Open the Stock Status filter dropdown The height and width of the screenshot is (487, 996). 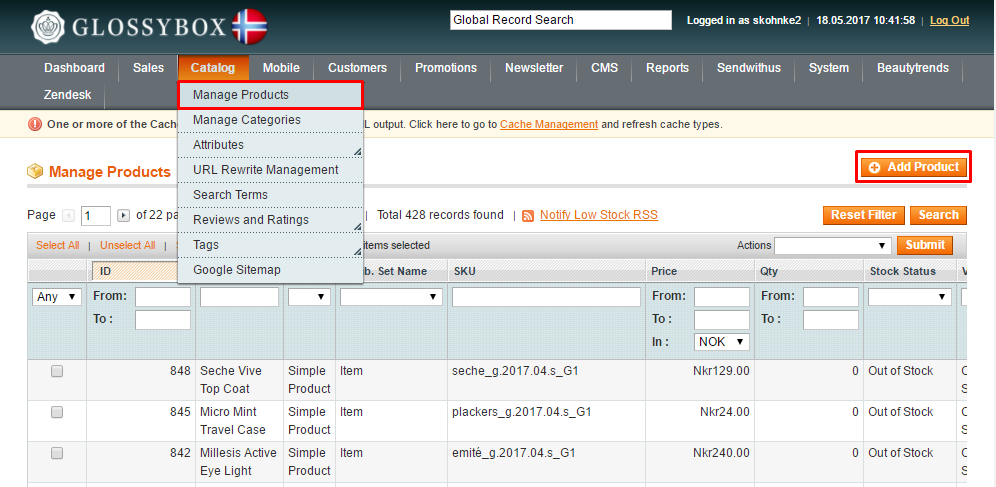pos(910,297)
